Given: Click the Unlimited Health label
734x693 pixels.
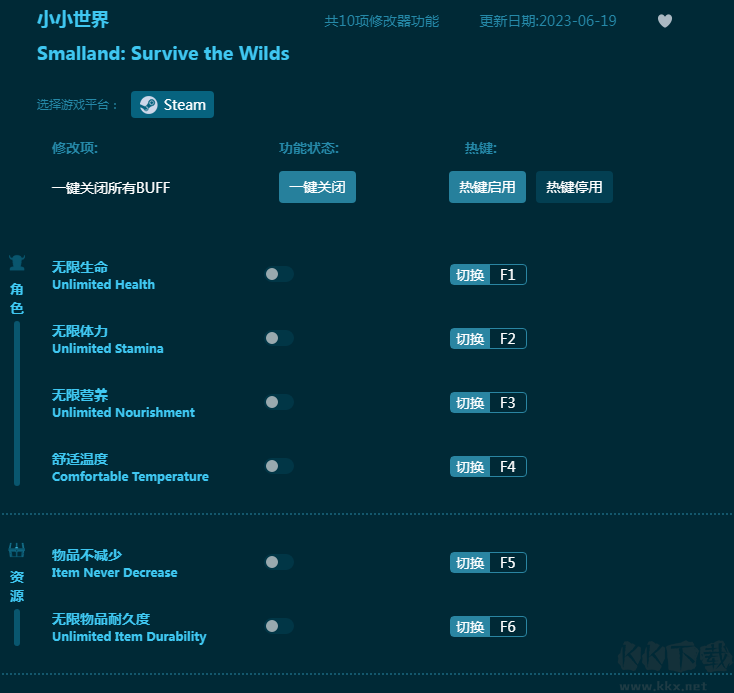Looking at the screenshot, I should click(103, 284).
